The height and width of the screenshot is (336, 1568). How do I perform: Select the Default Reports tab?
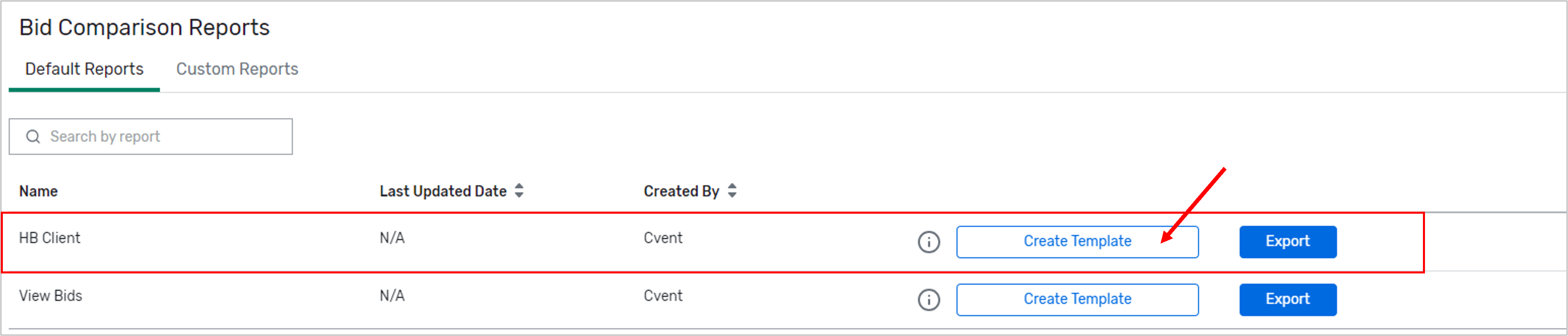click(x=85, y=69)
